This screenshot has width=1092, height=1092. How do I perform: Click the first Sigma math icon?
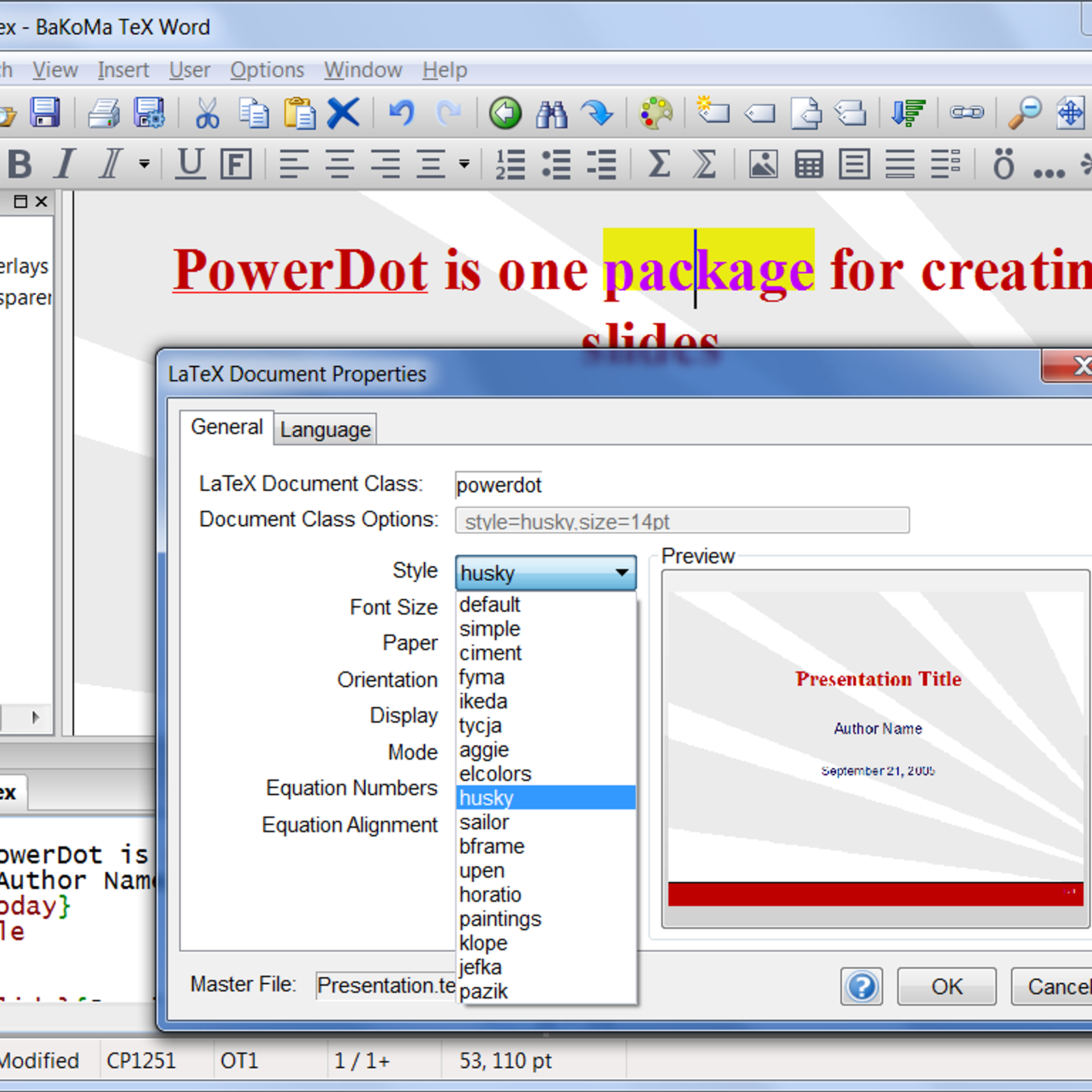(659, 164)
